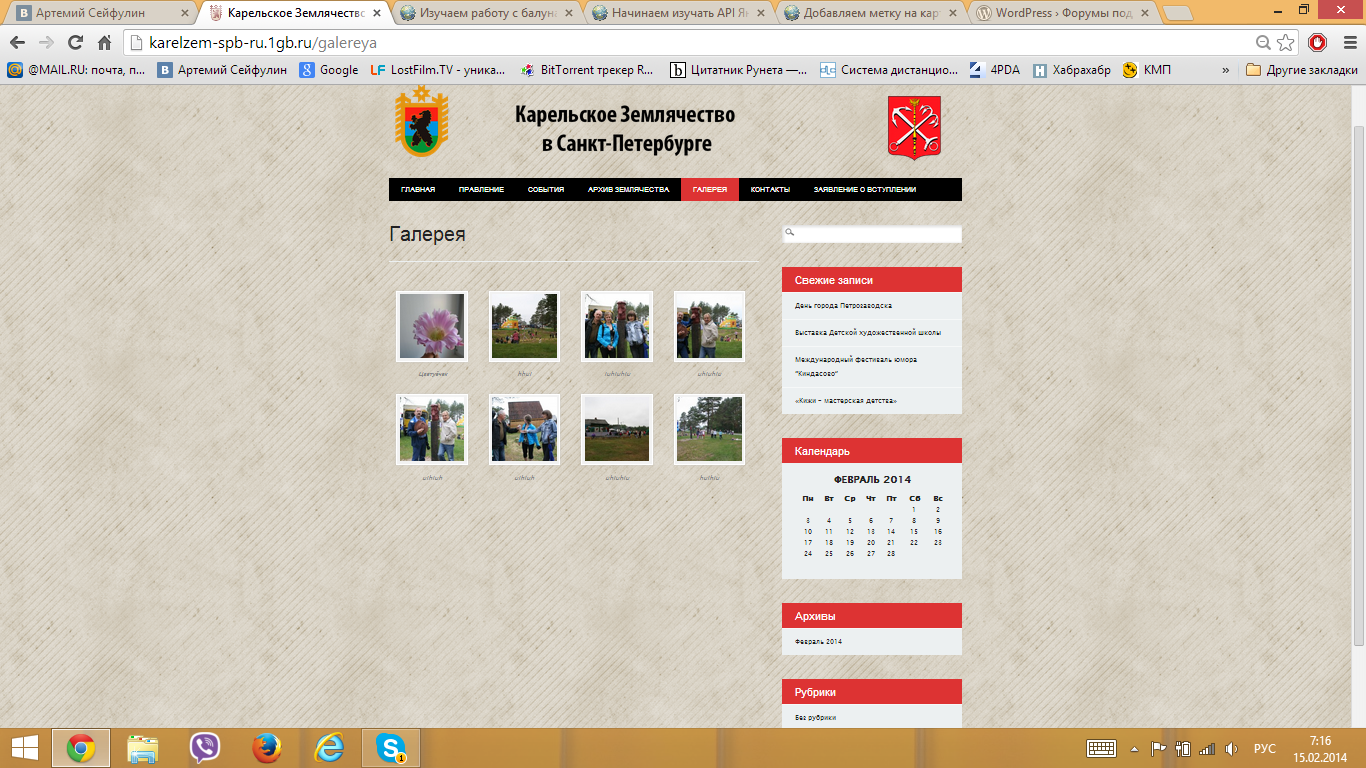Open the Контакты menu item

(770, 190)
